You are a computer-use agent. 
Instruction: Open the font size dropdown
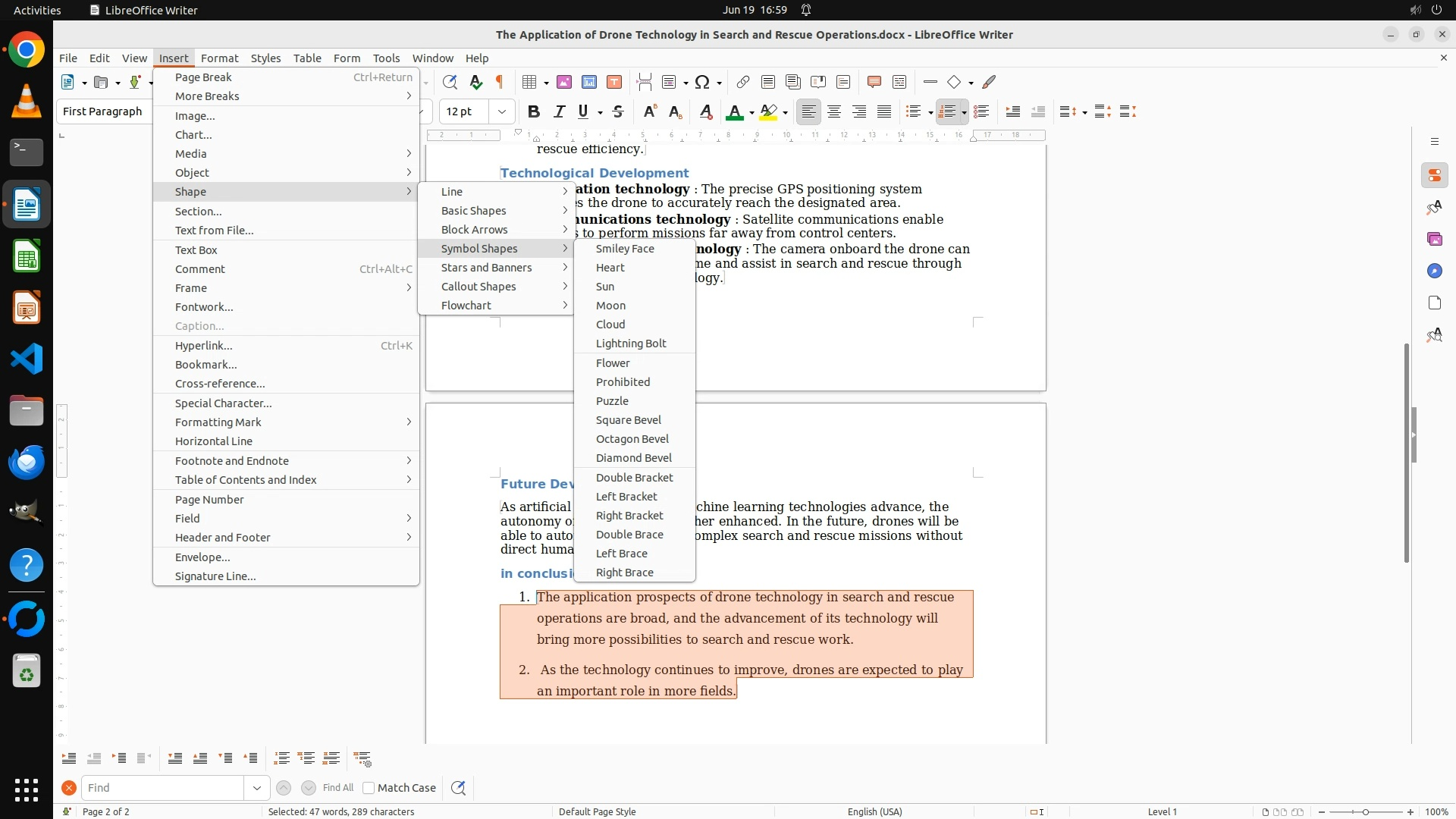[x=501, y=112]
